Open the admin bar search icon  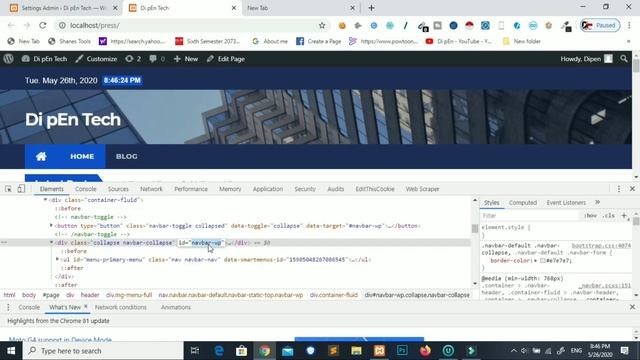(x=624, y=59)
